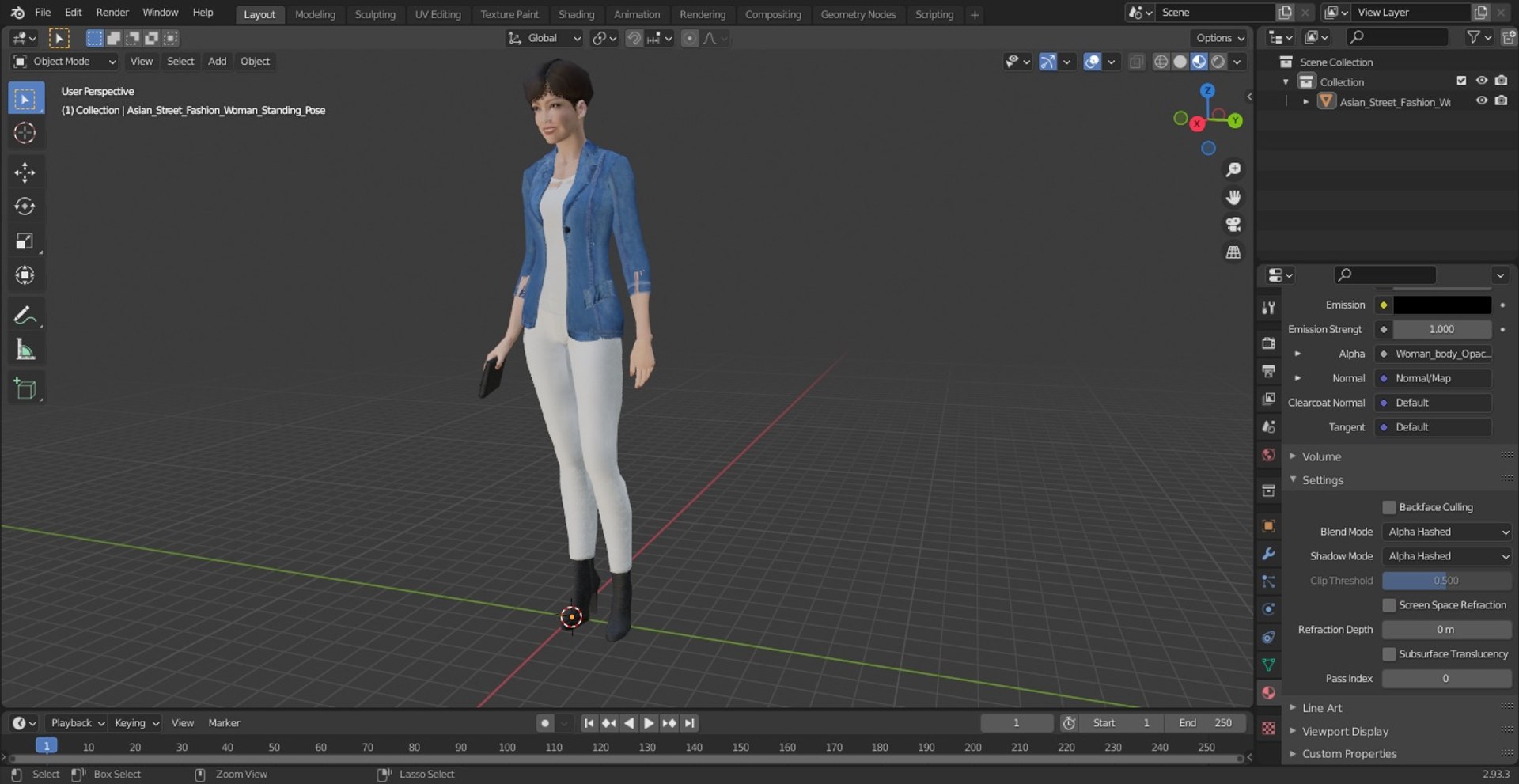
Task: Open the Render menu
Action: [x=112, y=13]
